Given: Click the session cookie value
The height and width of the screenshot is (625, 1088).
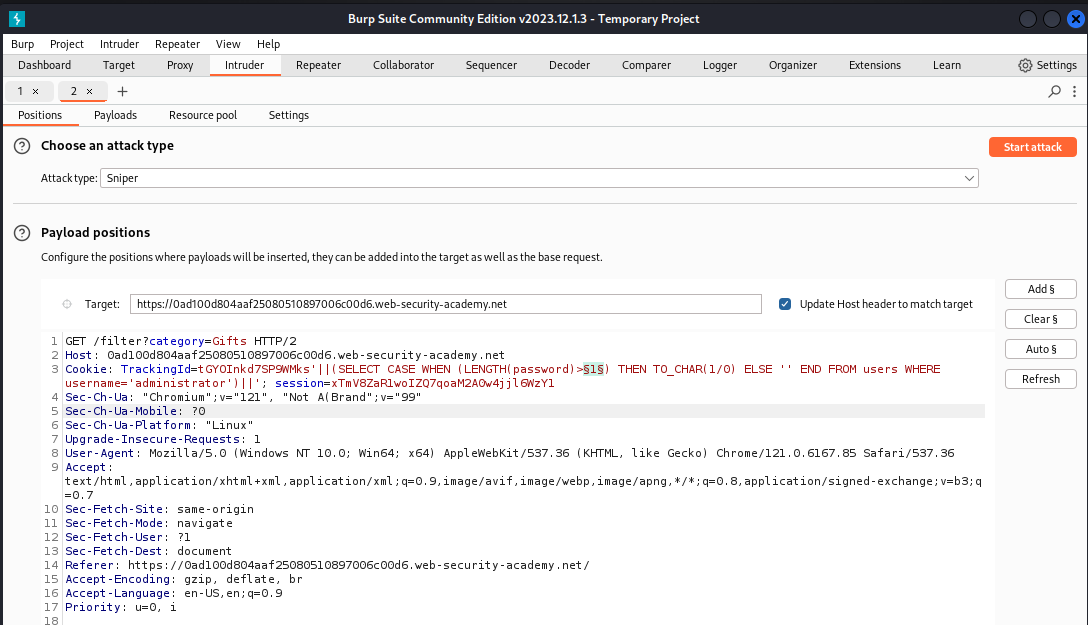Looking at the screenshot, I should click(x=443, y=383).
